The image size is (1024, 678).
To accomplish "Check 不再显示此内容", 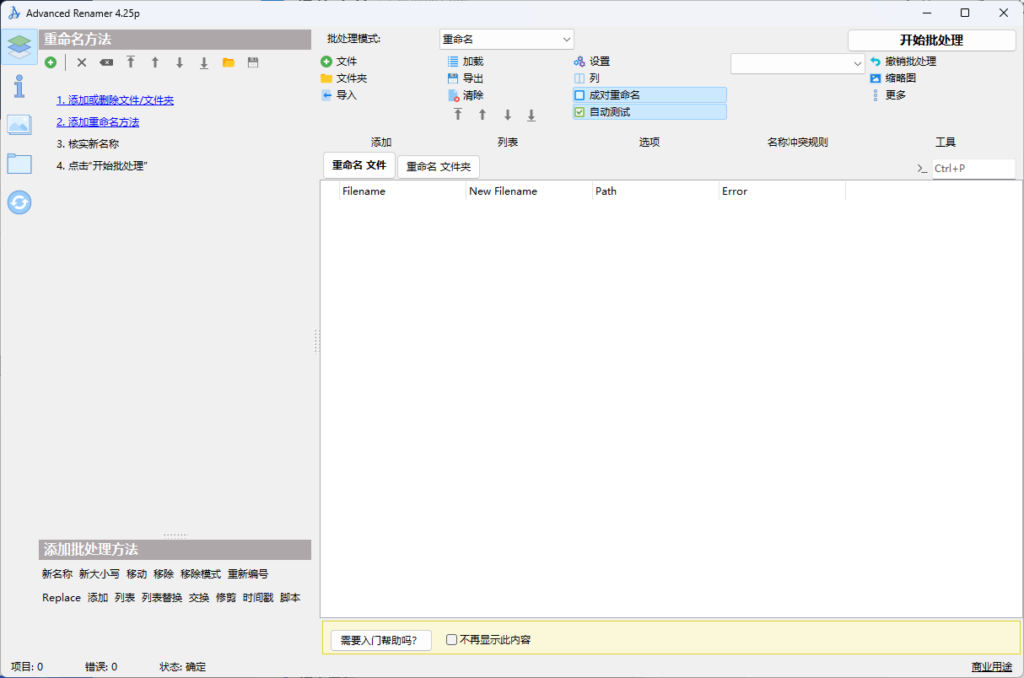I will [488, 639].
